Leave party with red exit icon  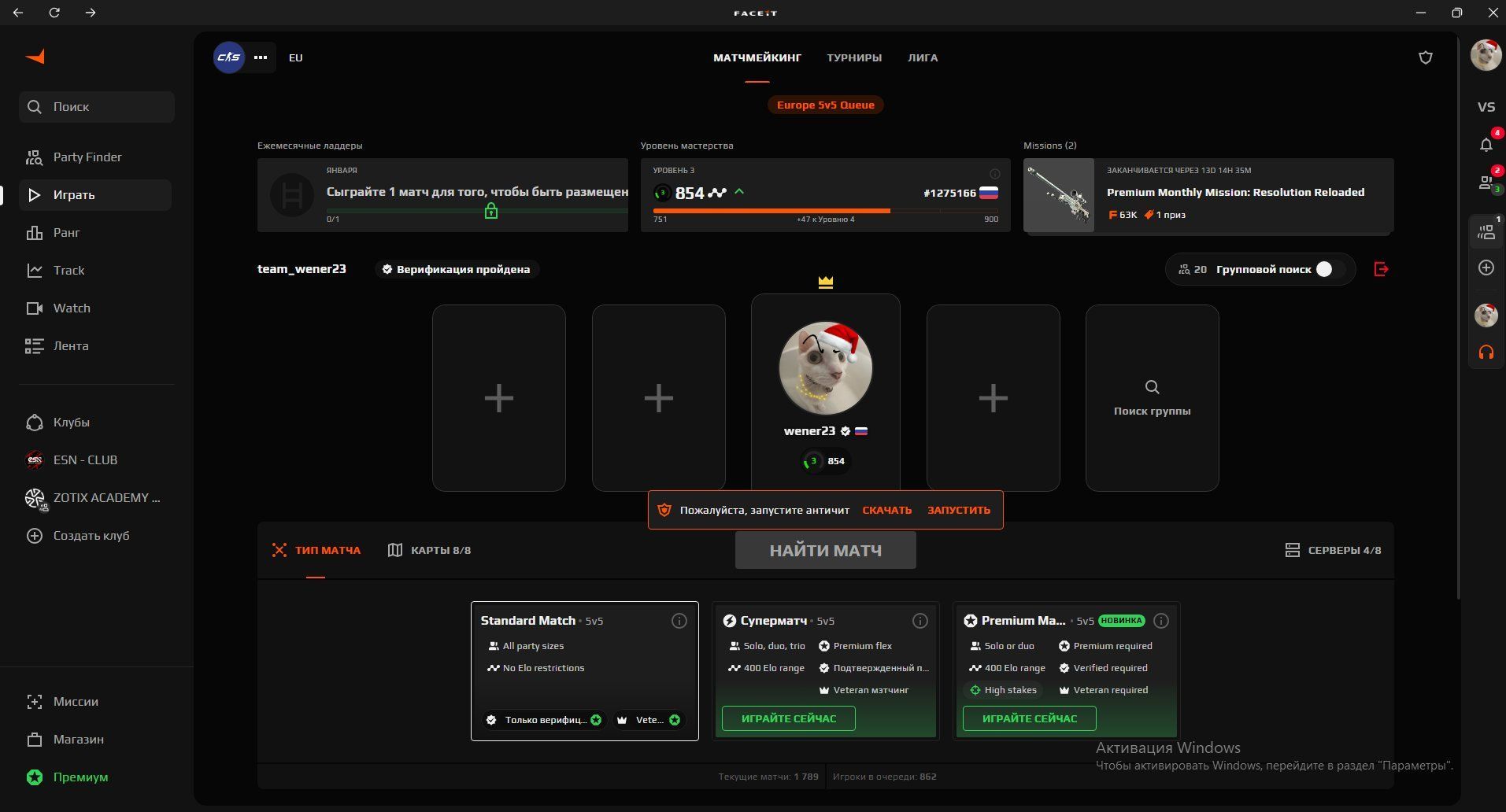tap(1381, 269)
